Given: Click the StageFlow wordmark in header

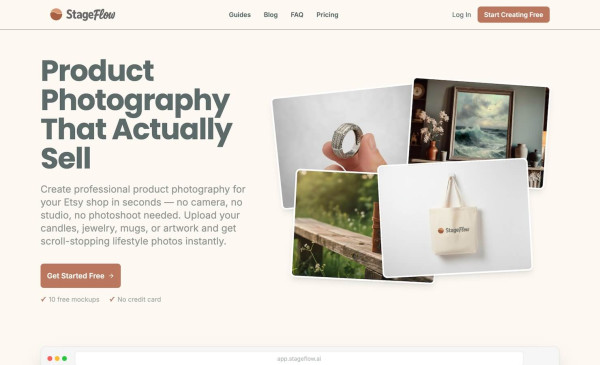Looking at the screenshot, I should coord(91,15).
